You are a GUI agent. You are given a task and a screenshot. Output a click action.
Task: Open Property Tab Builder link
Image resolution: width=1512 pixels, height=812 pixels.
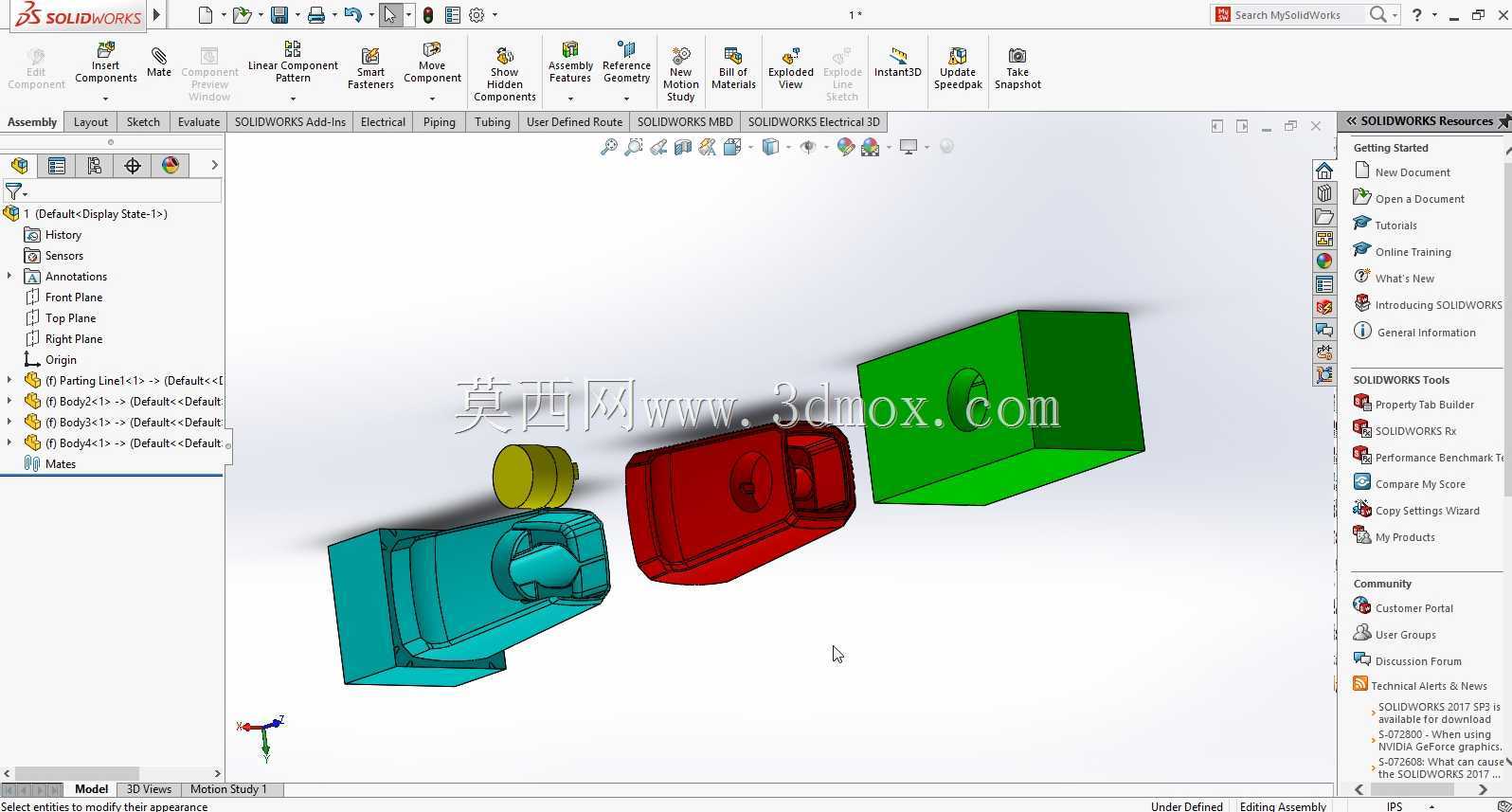click(x=1424, y=405)
